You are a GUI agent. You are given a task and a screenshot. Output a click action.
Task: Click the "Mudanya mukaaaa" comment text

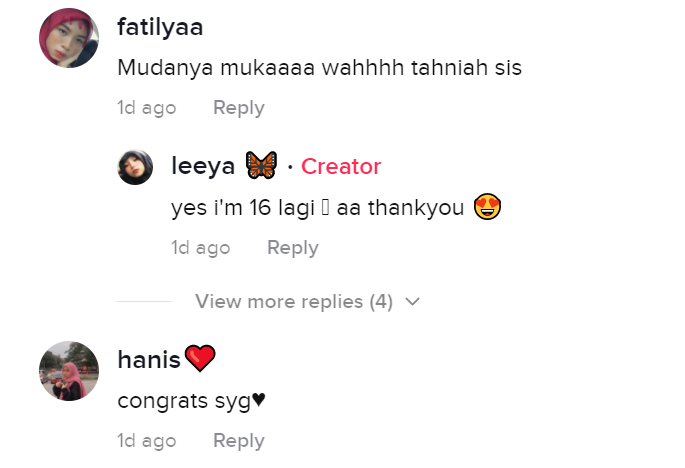click(x=319, y=68)
